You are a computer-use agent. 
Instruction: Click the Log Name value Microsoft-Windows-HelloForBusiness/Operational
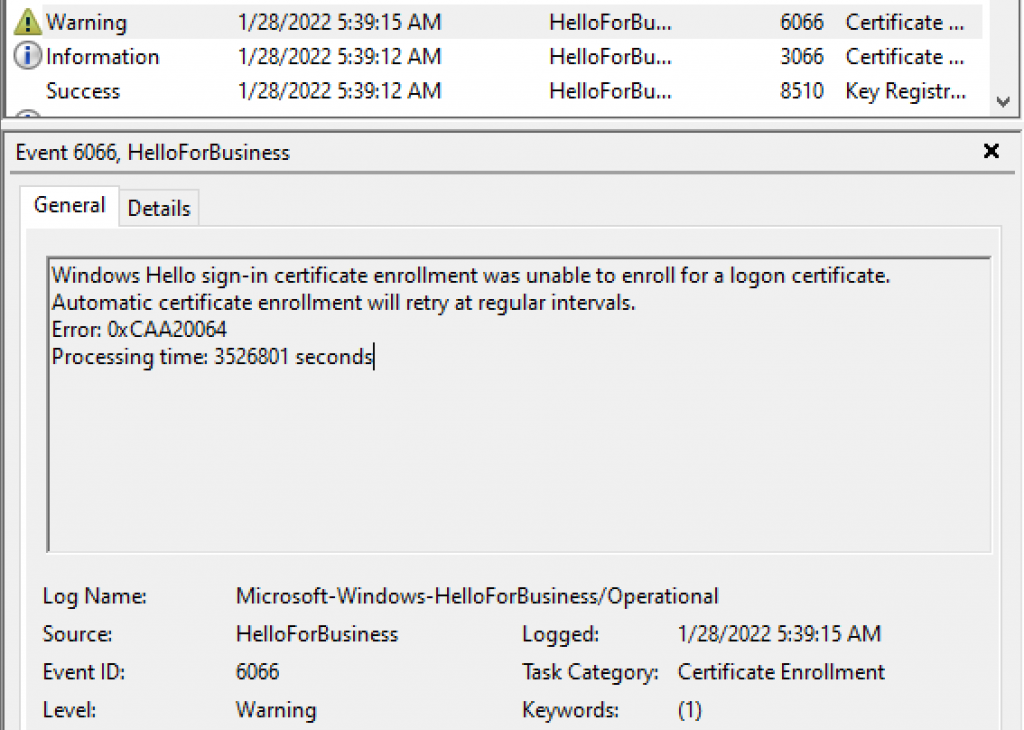click(x=477, y=595)
